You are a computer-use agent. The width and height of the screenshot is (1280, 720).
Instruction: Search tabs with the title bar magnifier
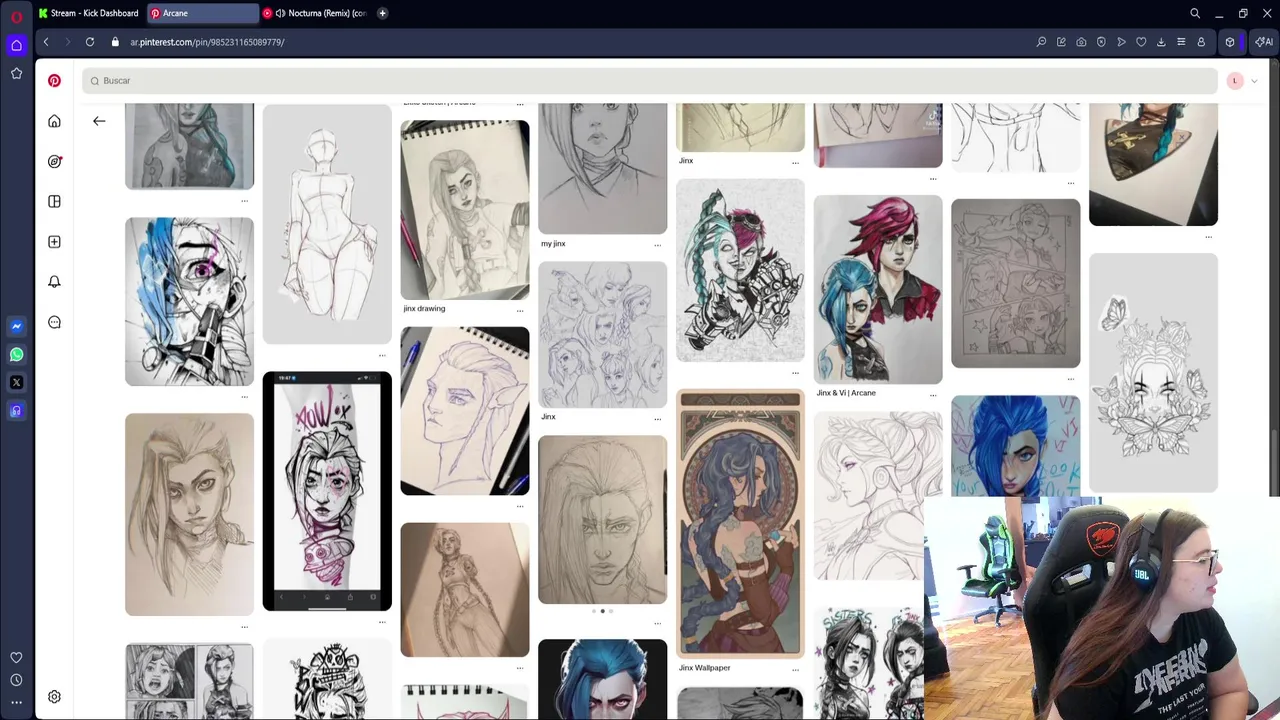tap(1195, 13)
